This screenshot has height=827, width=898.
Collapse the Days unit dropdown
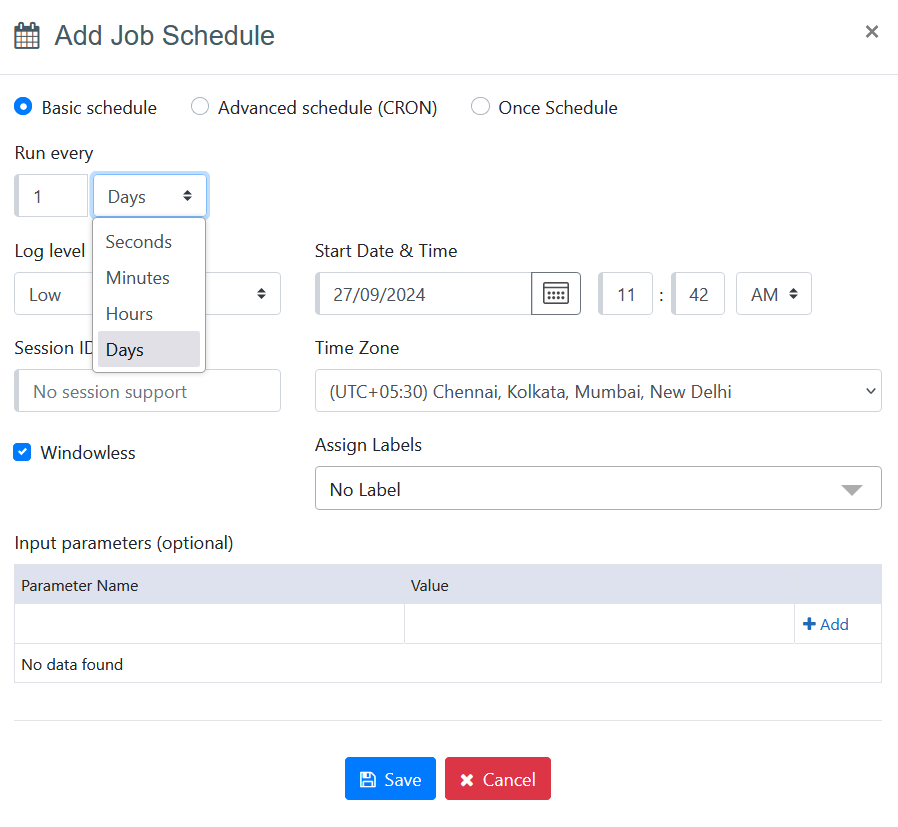click(150, 196)
